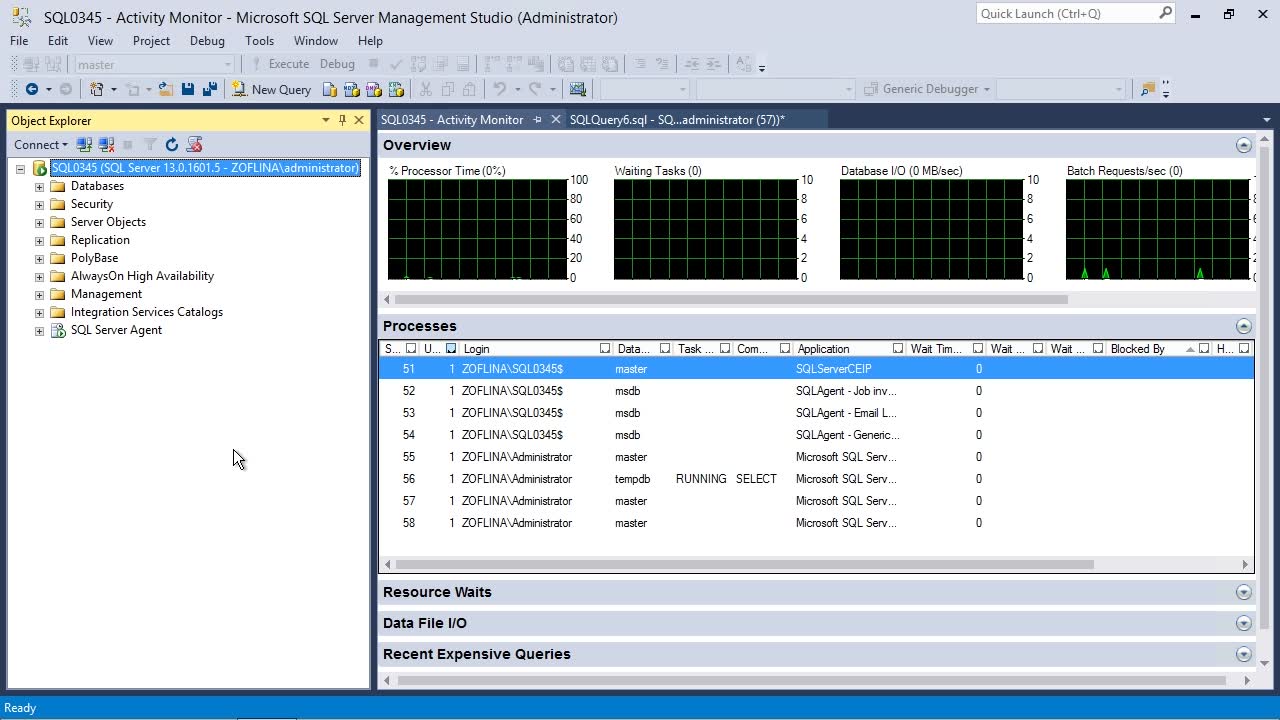This screenshot has width=1280, height=720.
Task: Click the Connect Object Explorer plug icon
Action: pyautogui.click(x=84, y=145)
